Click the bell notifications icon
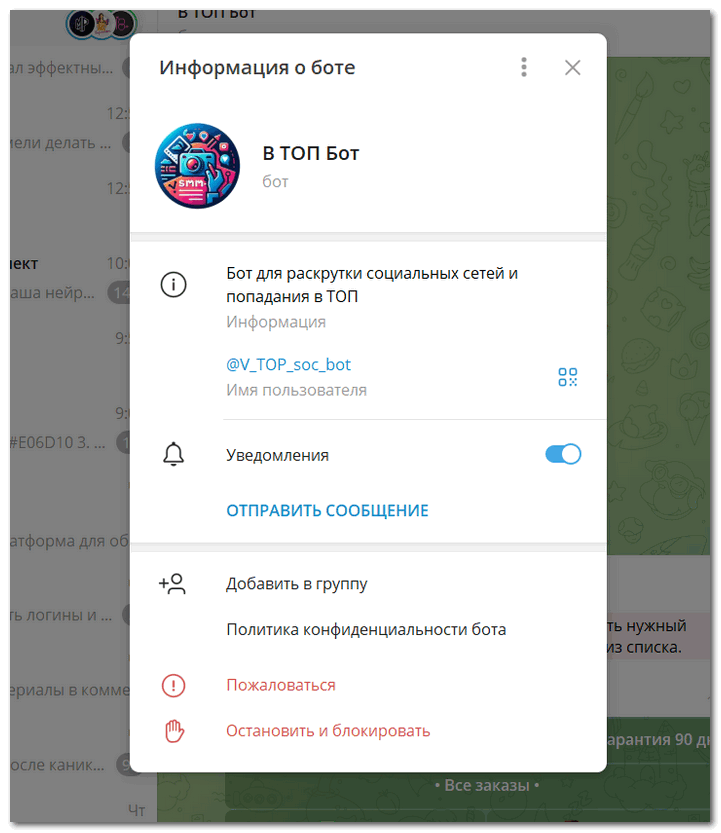The width and height of the screenshot is (721, 833). [173, 454]
